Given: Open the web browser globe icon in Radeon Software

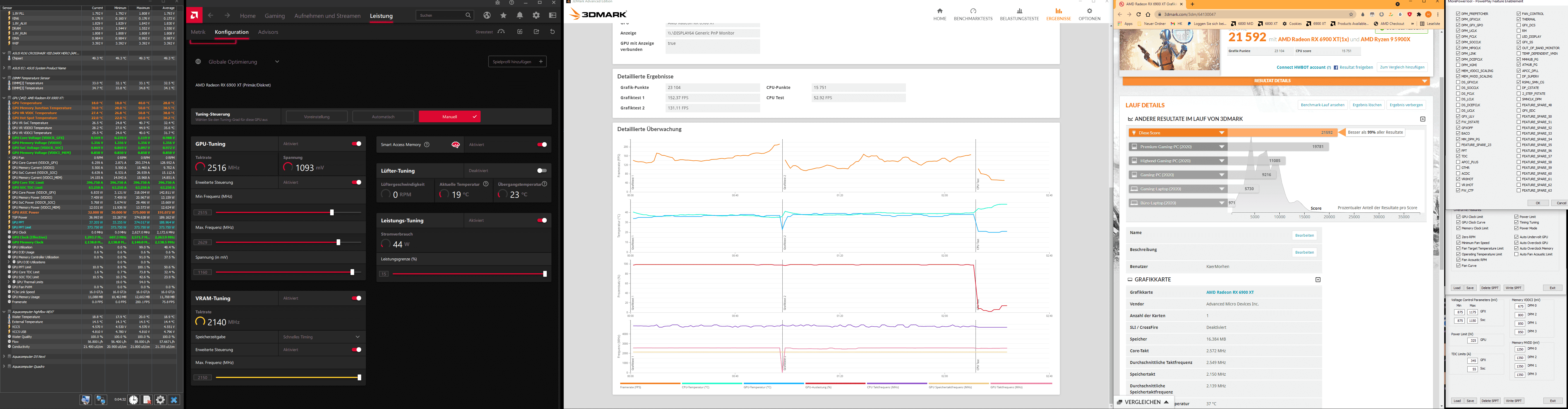Looking at the screenshot, I should pyautogui.click(x=487, y=15).
